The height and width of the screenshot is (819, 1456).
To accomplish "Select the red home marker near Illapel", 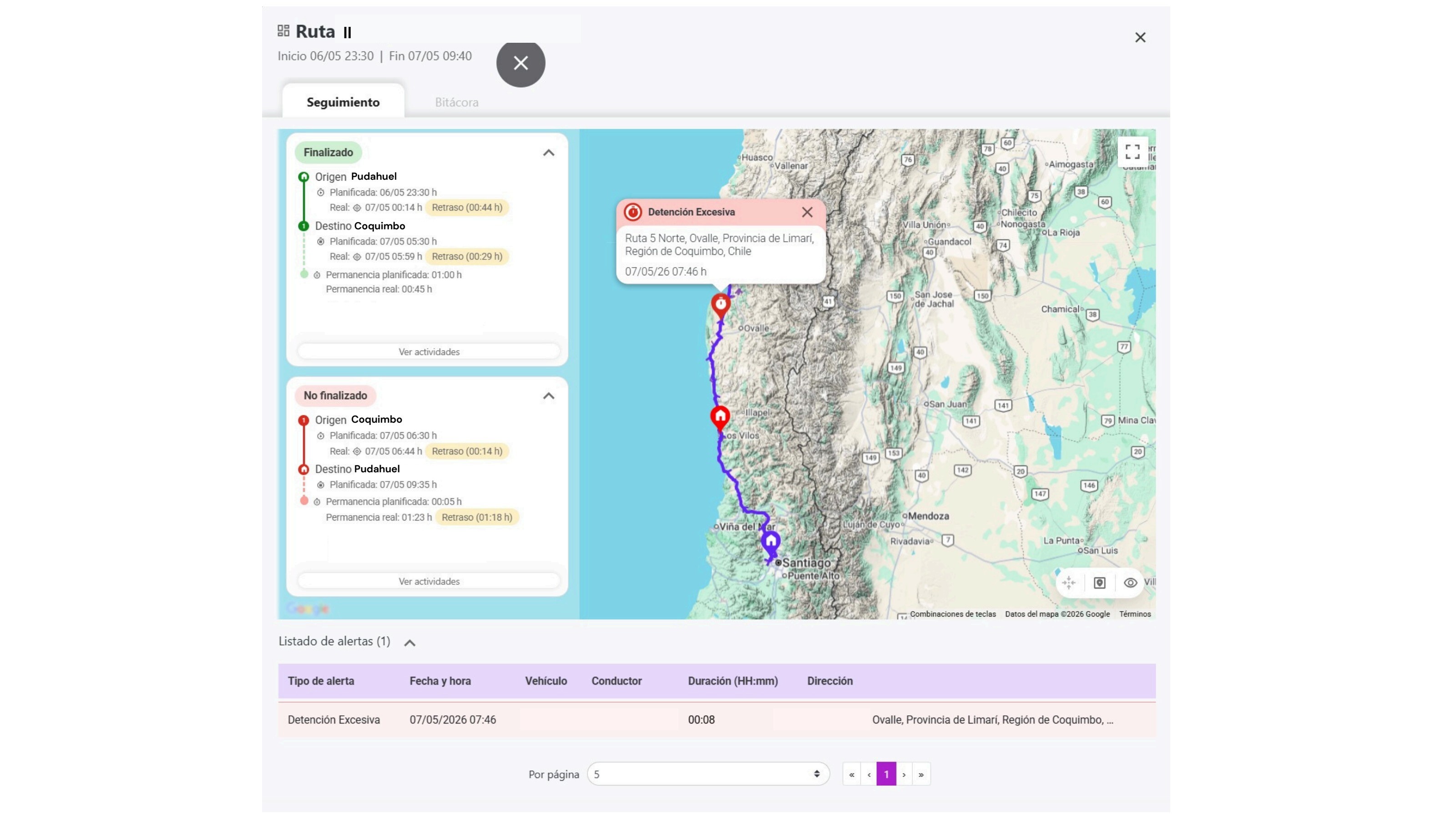I will pos(720,418).
